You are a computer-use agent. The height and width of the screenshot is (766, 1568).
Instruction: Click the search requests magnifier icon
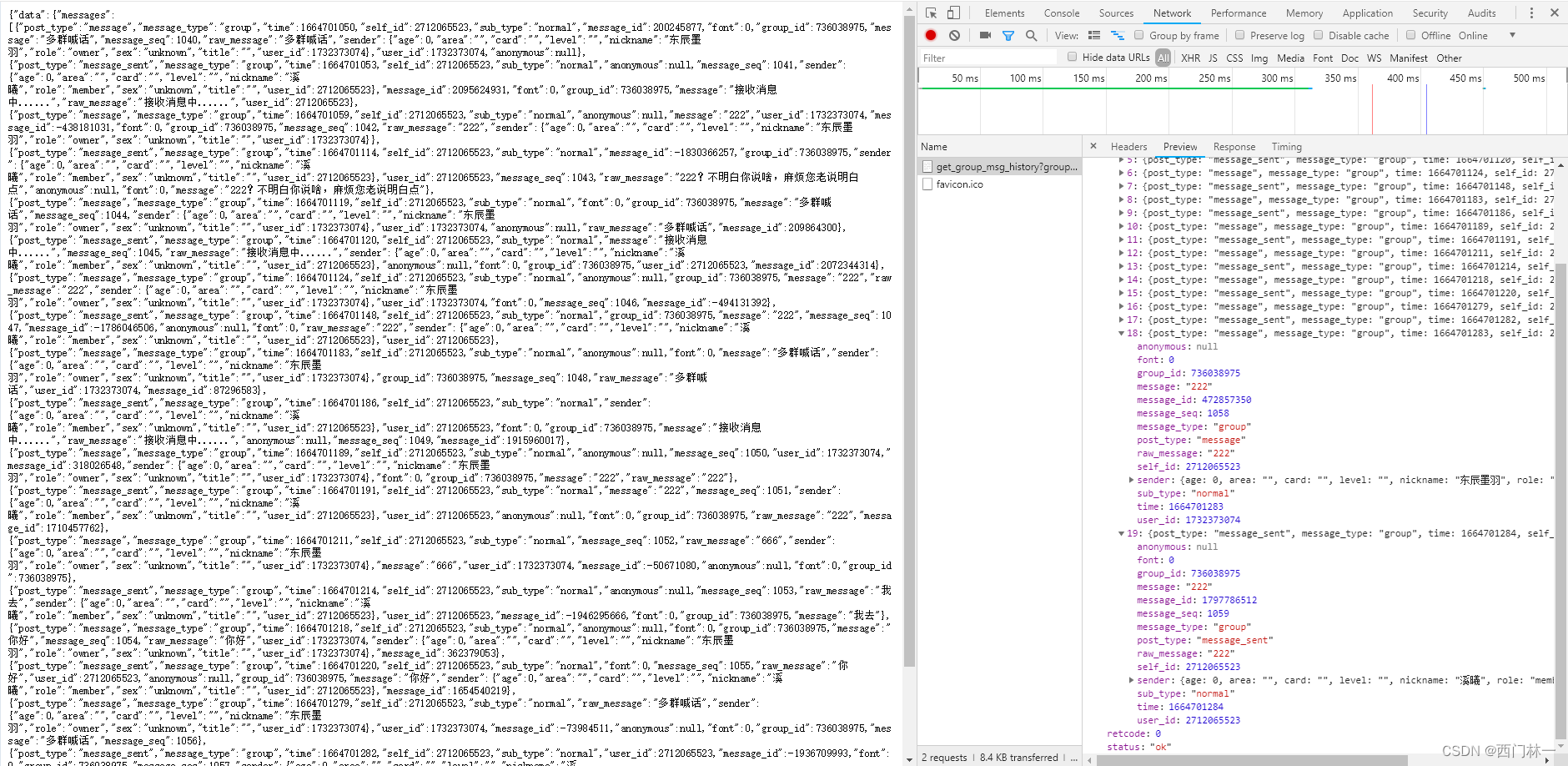tap(1032, 35)
